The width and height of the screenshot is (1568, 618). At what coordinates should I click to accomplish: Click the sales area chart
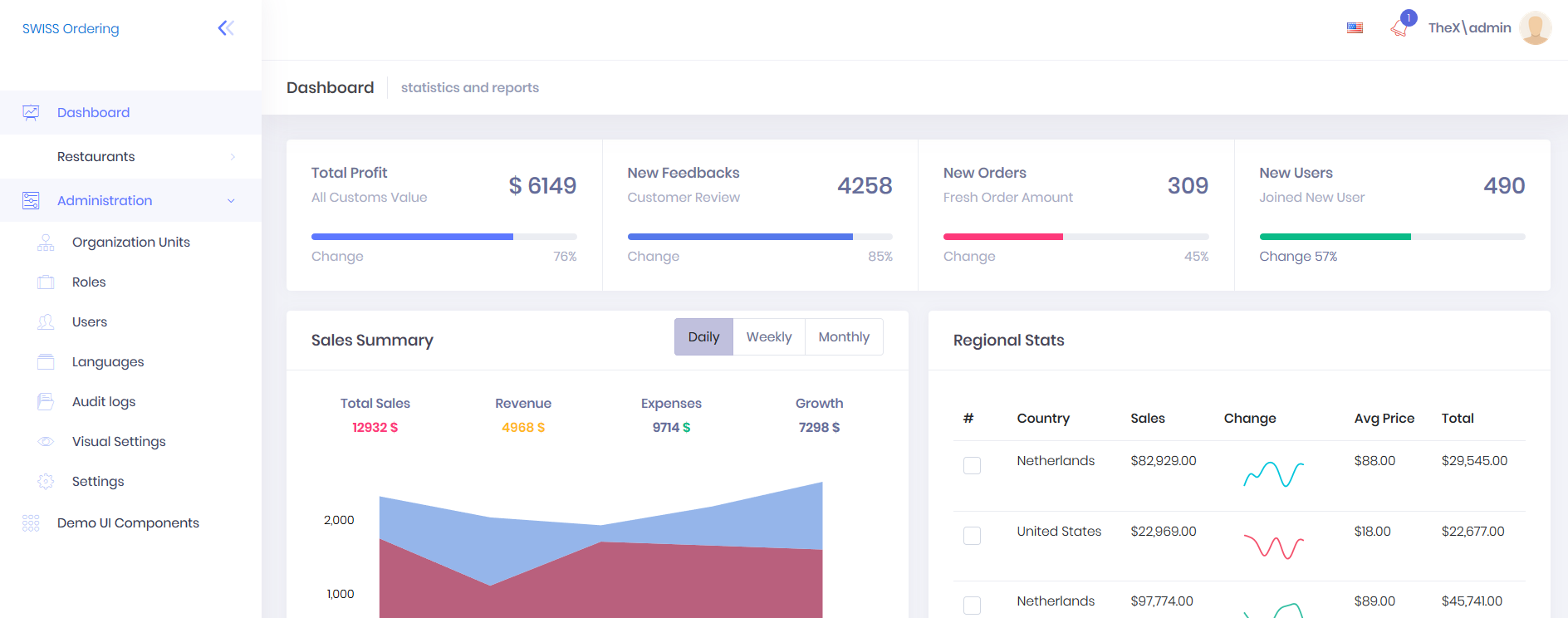[601, 550]
